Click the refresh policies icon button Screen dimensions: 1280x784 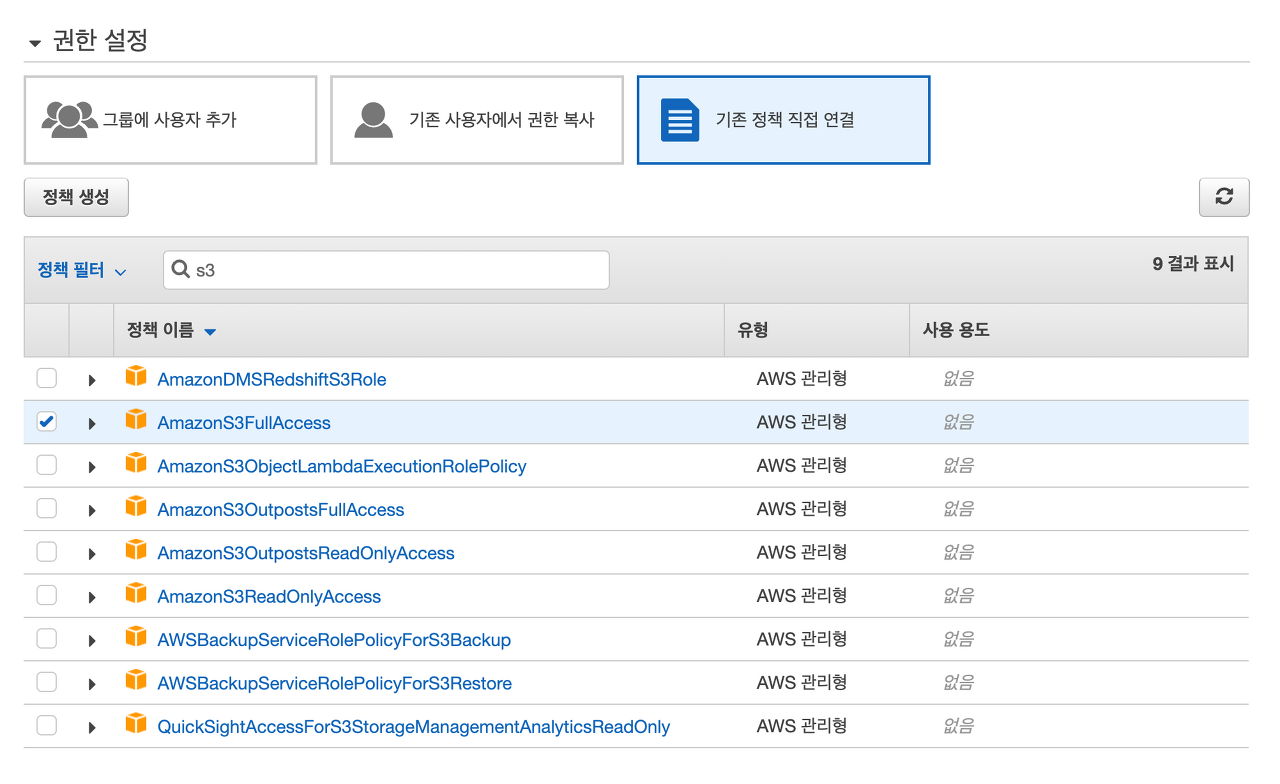[x=1224, y=197]
